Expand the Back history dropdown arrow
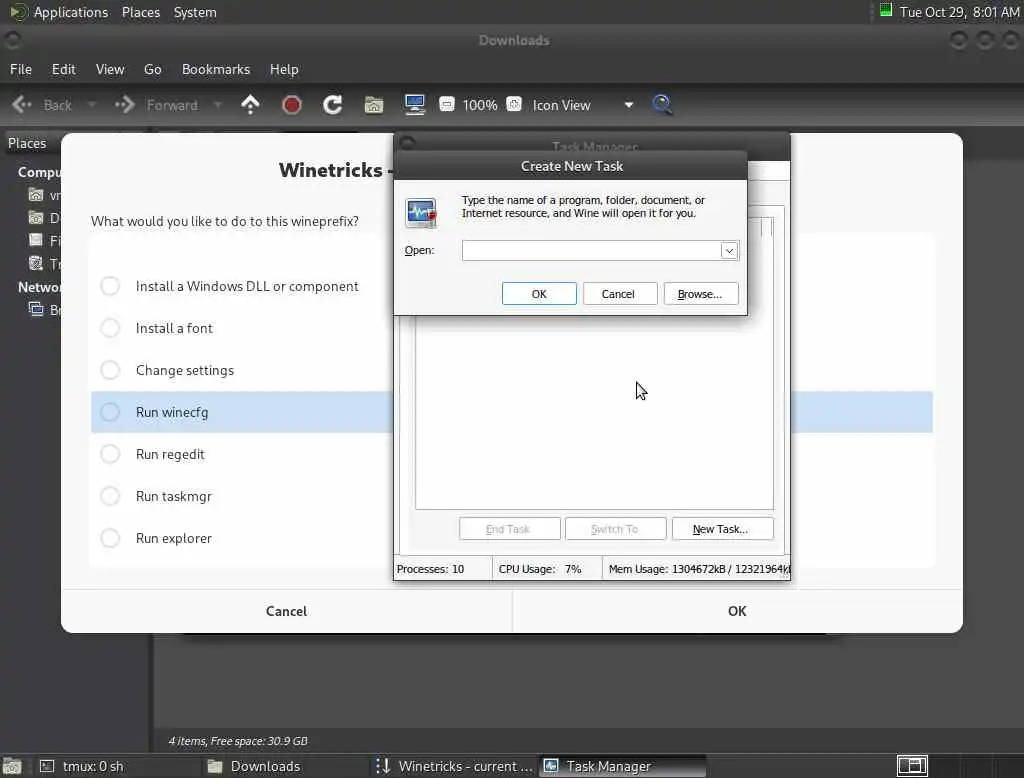The height and width of the screenshot is (778, 1024). click(92, 105)
